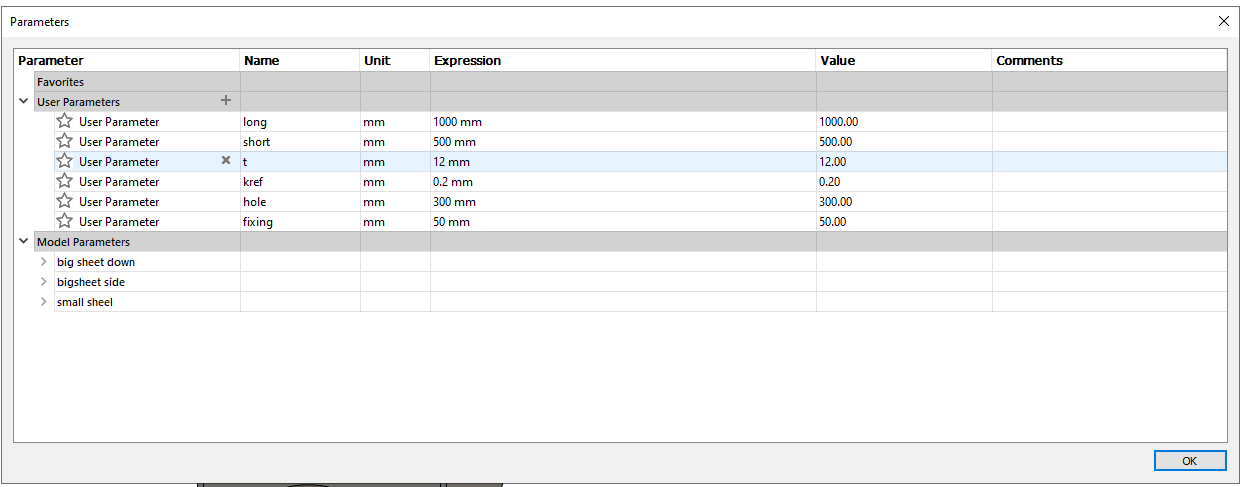The height and width of the screenshot is (487, 1244).
Task: Add a new user parameter with plus icon
Action: [x=226, y=100]
